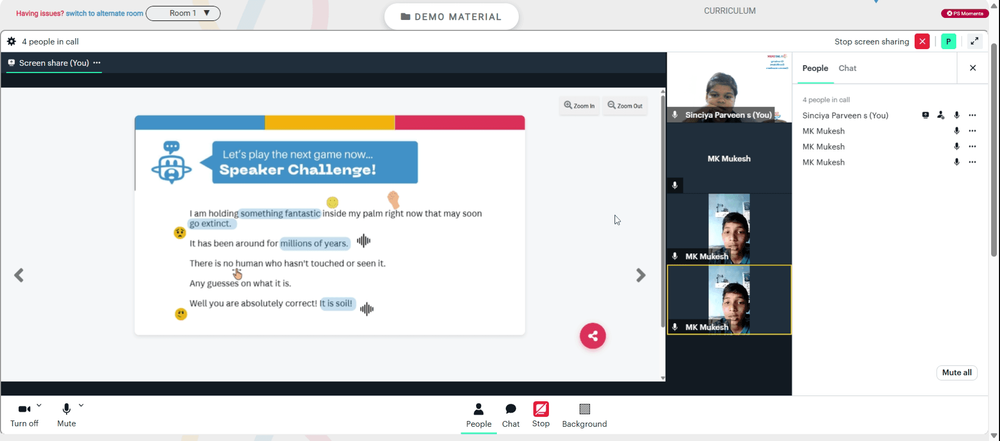This screenshot has height=441, width=1000.
Task: Select the People tab in side panel
Action: [x=815, y=68]
